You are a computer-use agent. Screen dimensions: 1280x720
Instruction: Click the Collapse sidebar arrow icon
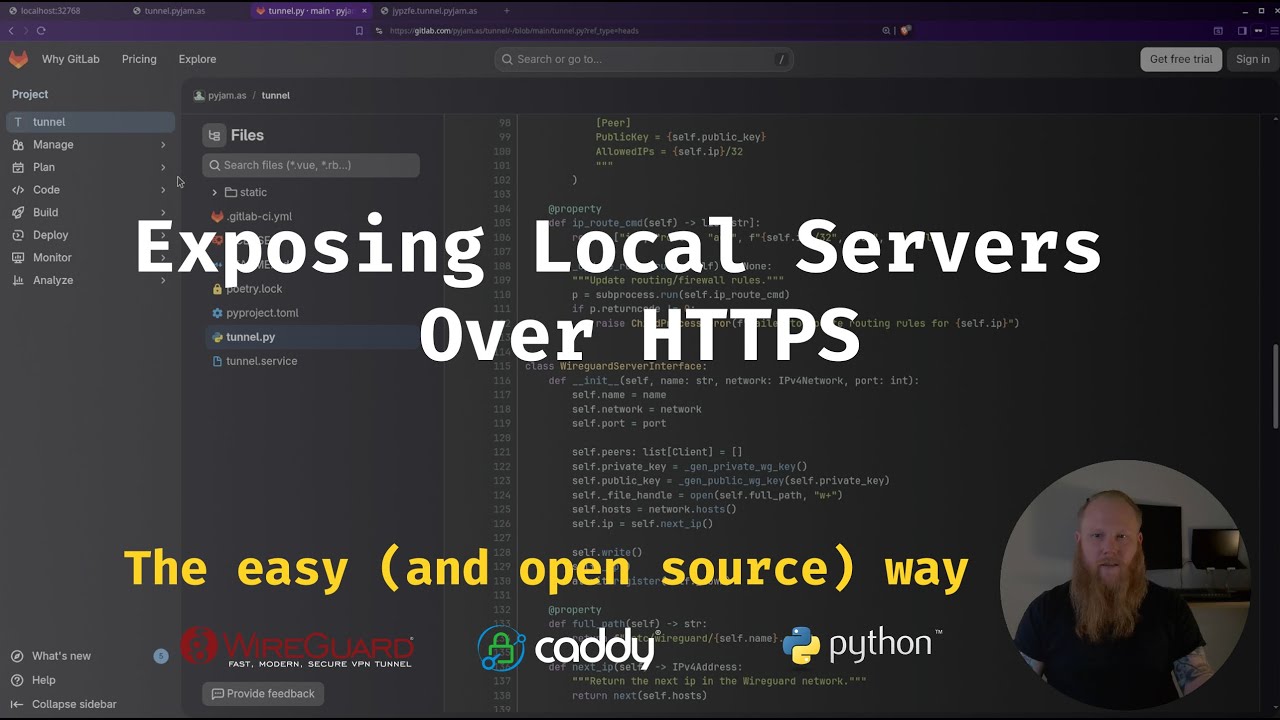click(17, 704)
